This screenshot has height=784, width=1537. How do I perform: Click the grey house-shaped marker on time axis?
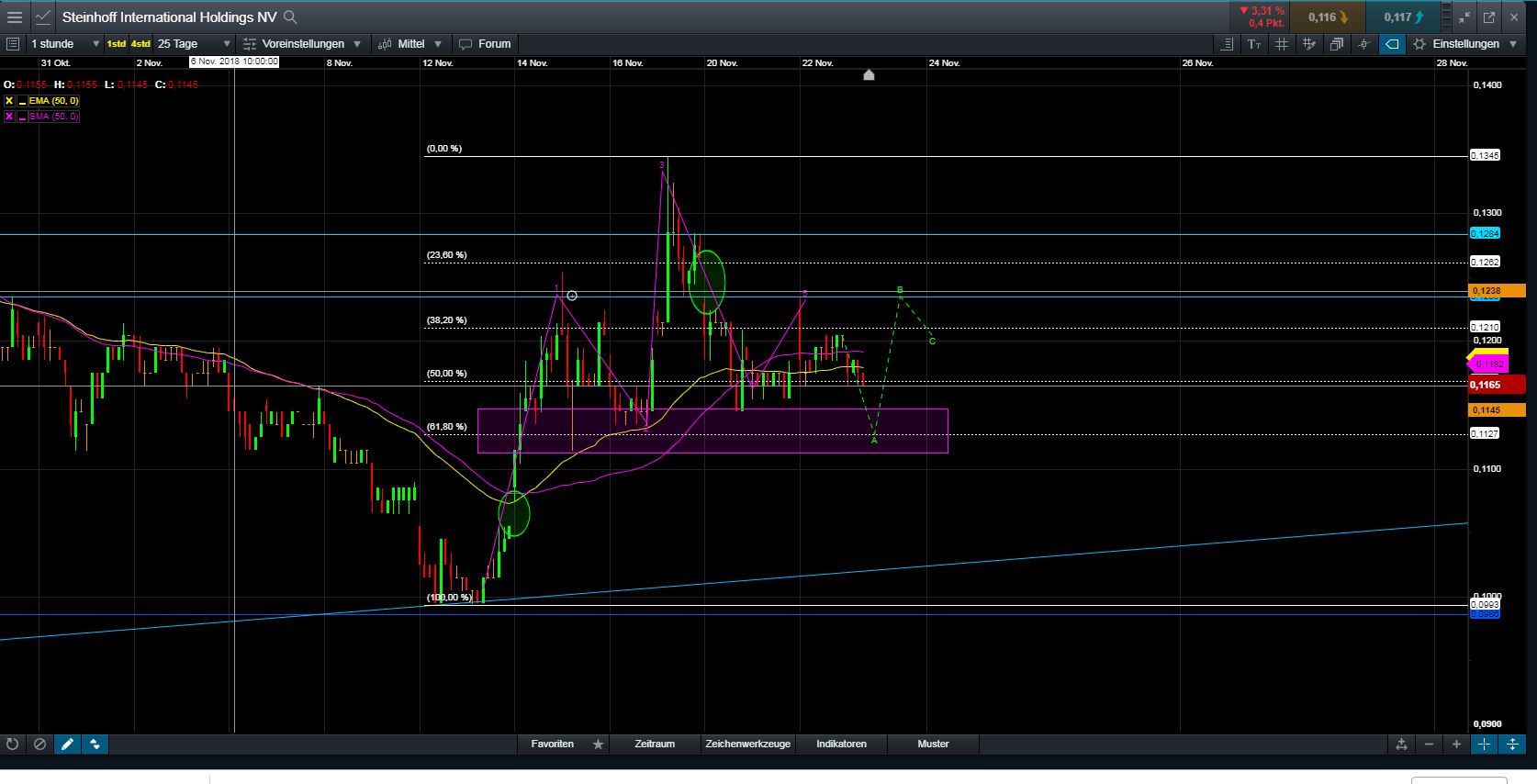point(869,75)
